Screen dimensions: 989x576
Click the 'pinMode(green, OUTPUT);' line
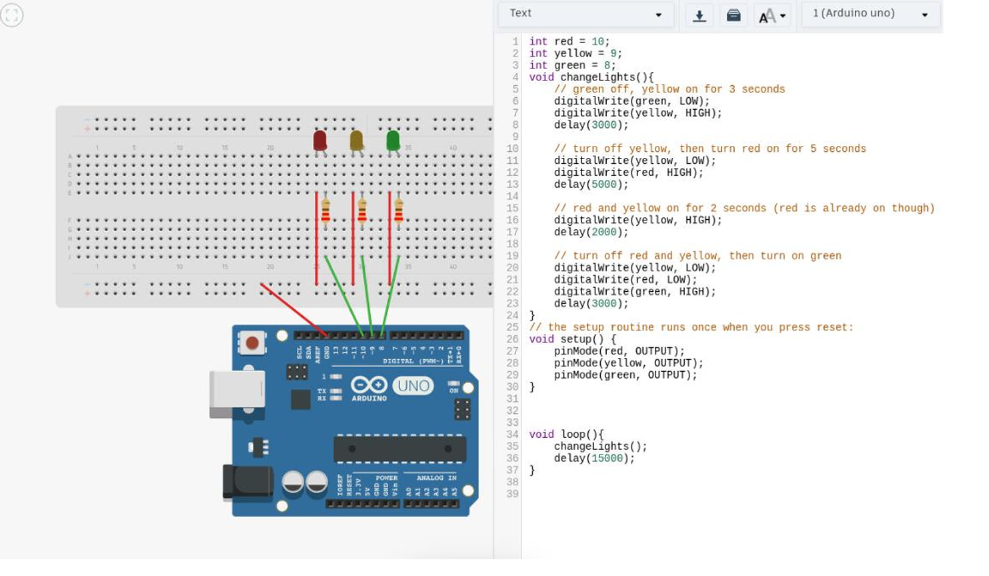coord(625,375)
